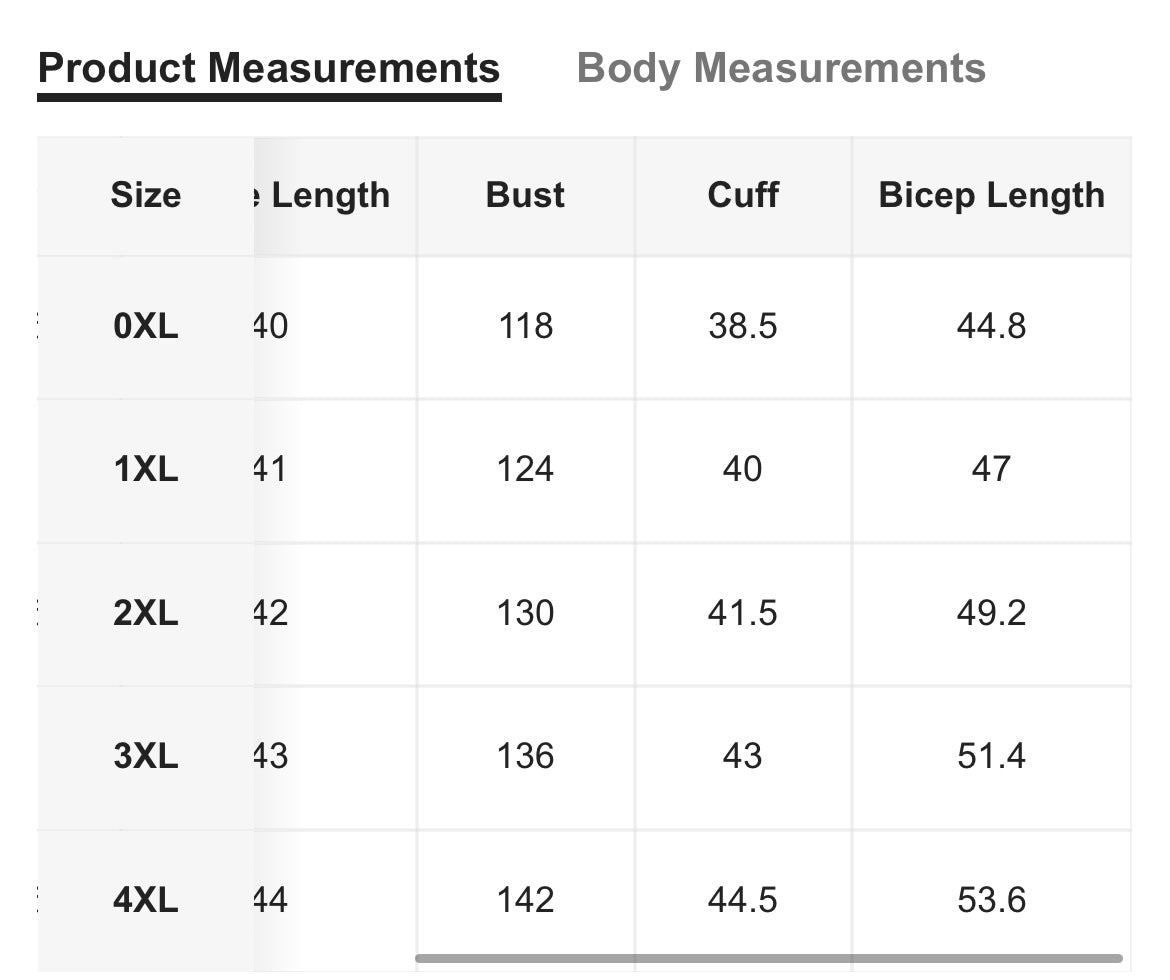Click the 53.6 bicep length value
1170x980 pixels.
(992, 900)
